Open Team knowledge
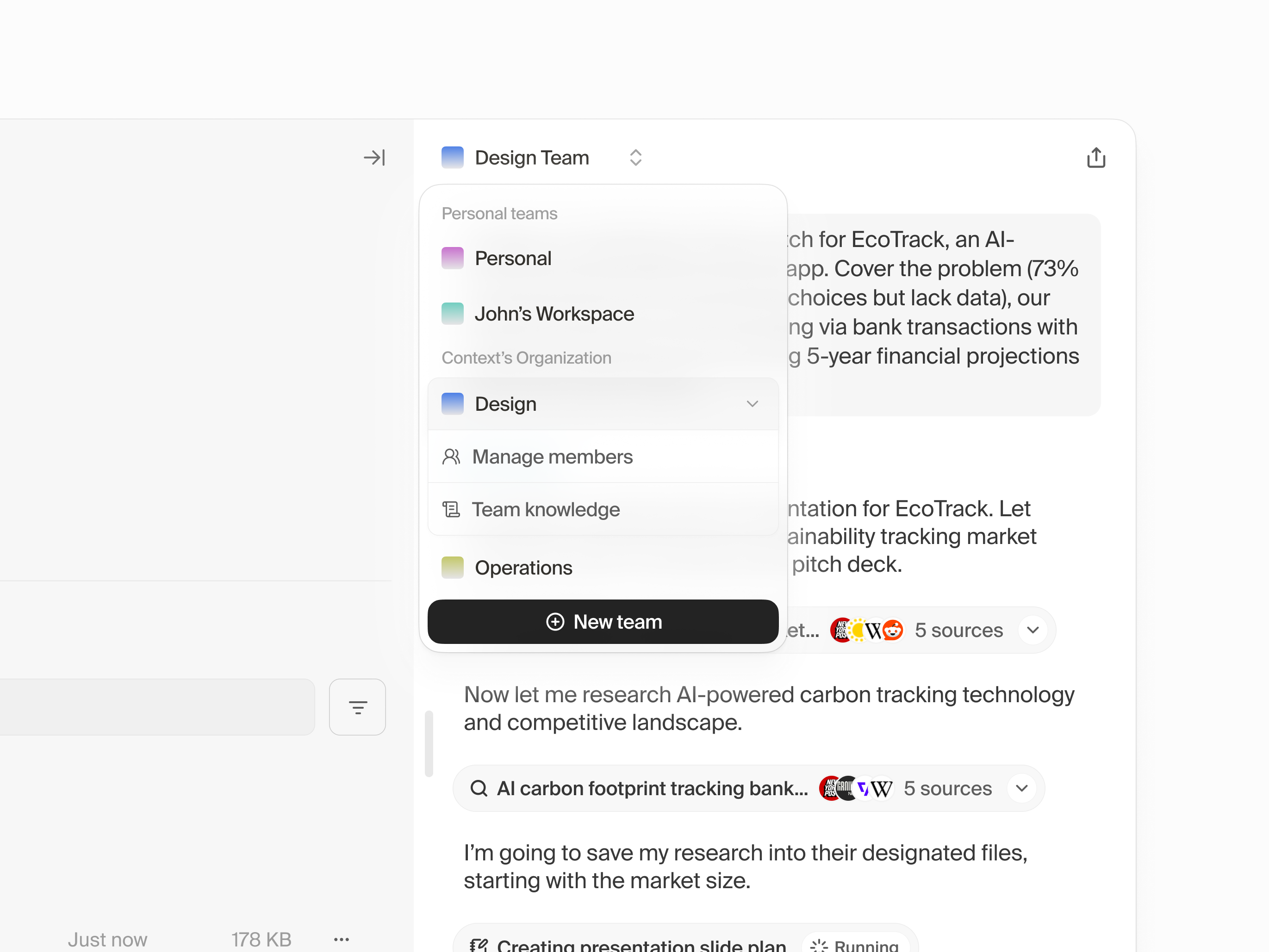The image size is (1269, 952). click(546, 509)
